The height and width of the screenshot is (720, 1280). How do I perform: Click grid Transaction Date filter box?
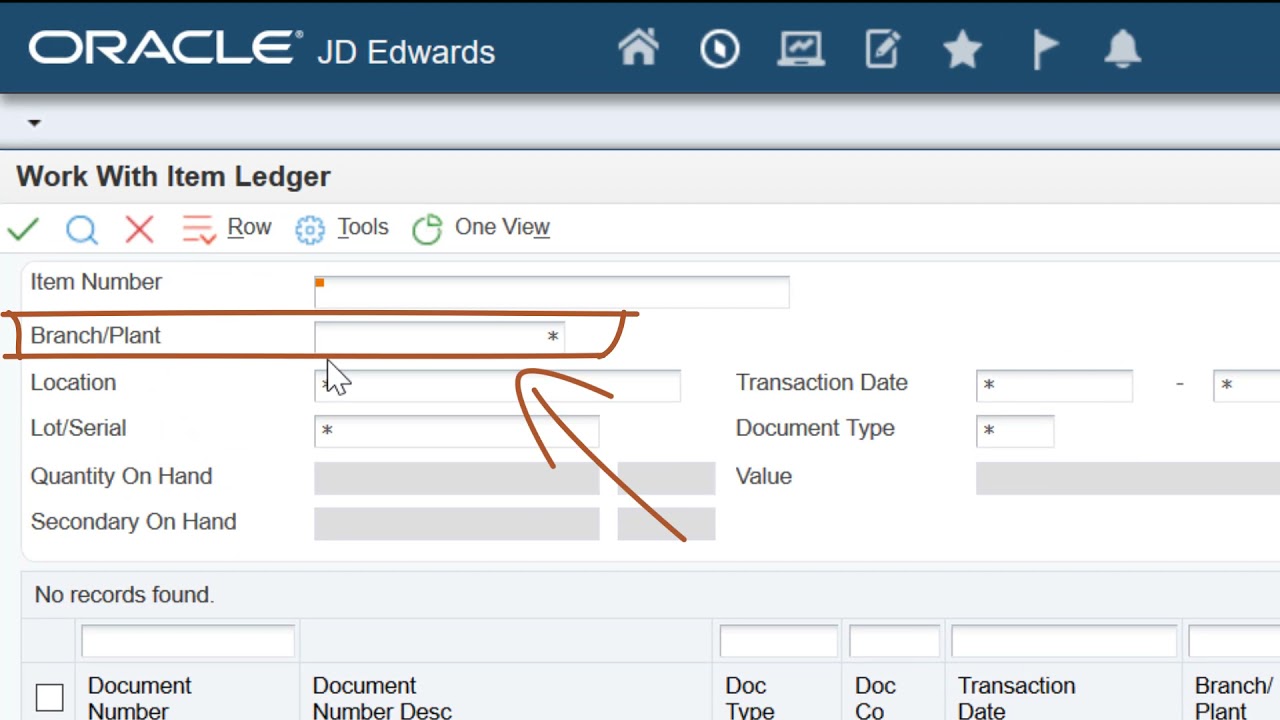click(x=1064, y=641)
